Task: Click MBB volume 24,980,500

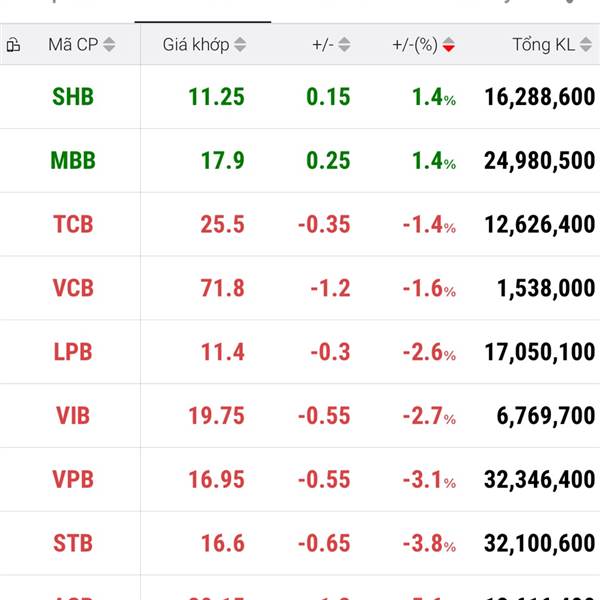Action: (x=540, y=160)
